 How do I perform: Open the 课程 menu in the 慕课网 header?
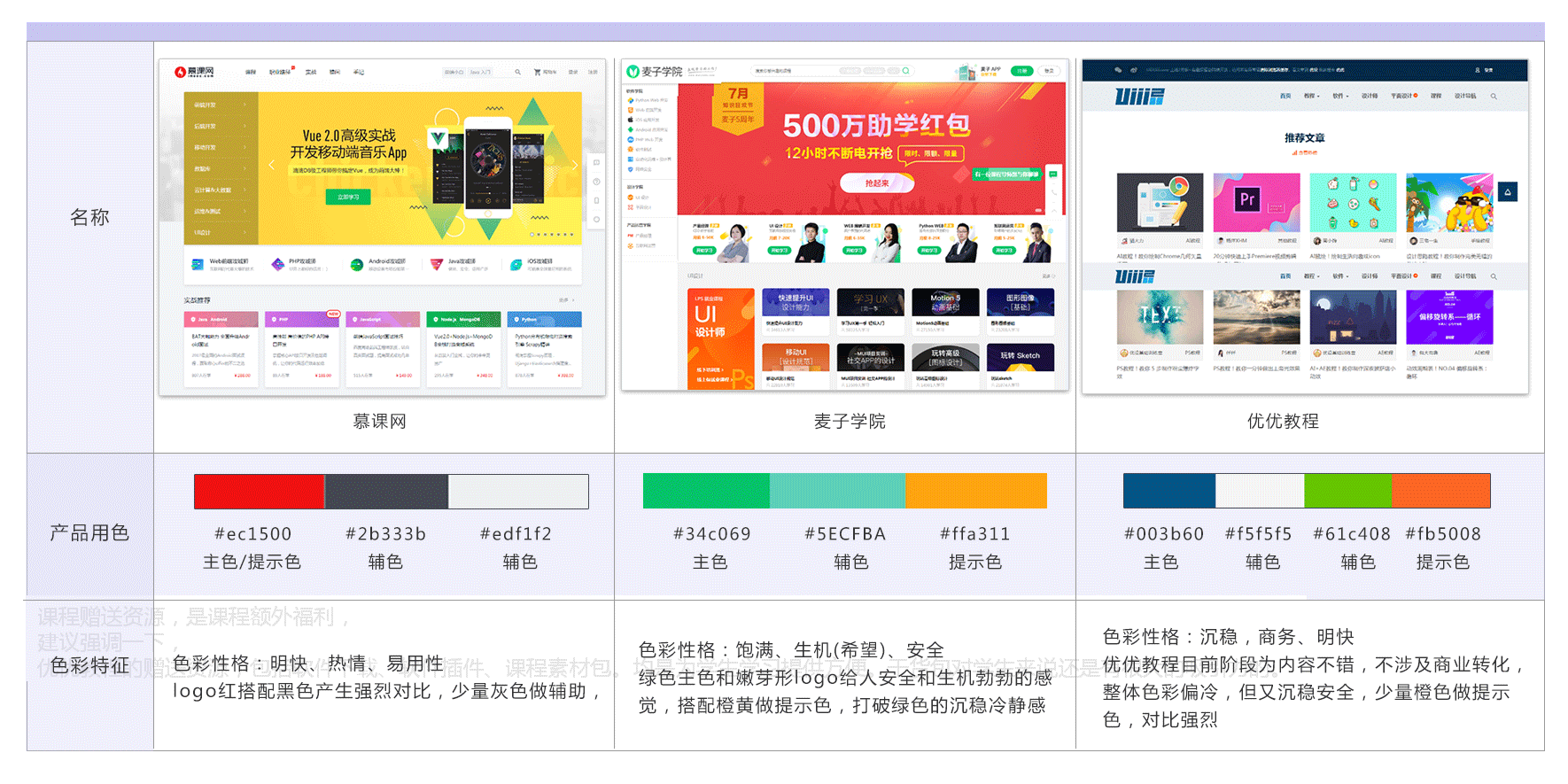[251, 72]
